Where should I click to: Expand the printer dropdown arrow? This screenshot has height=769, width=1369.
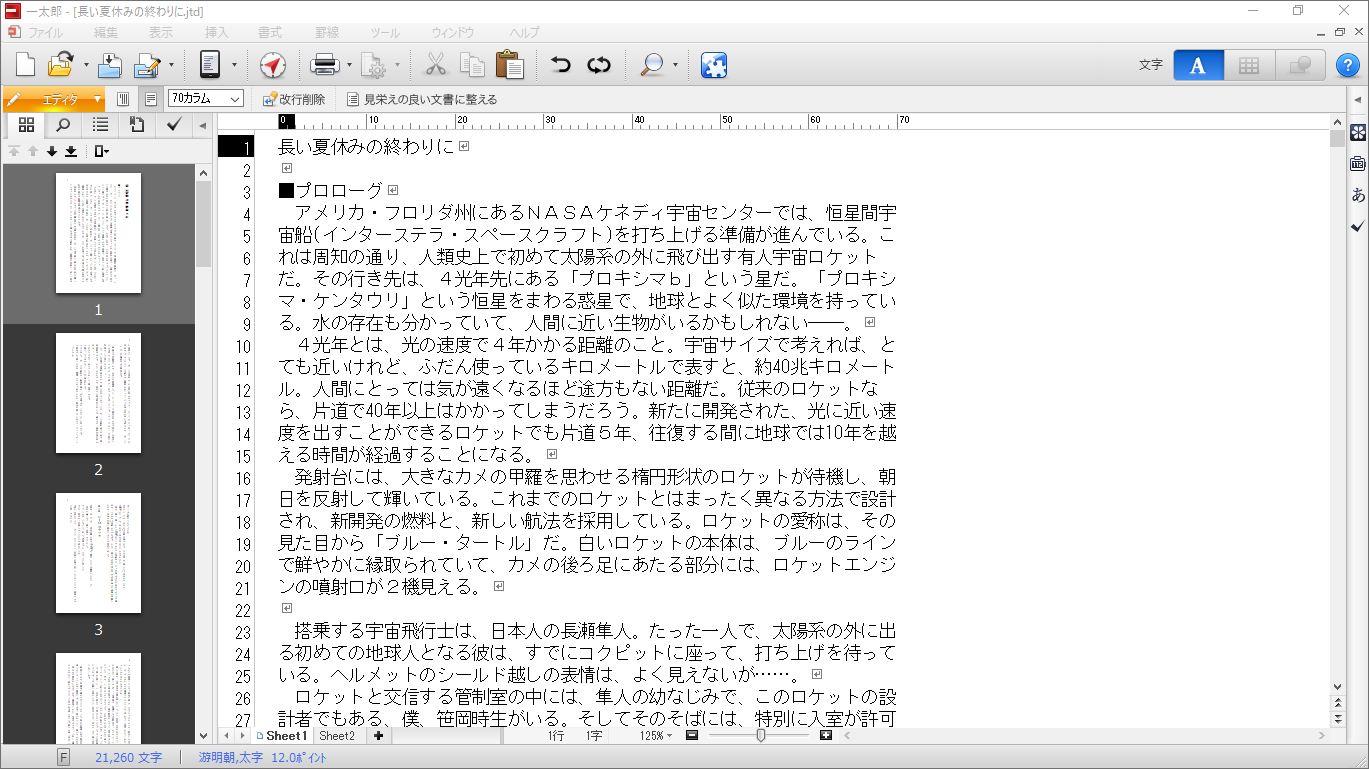349,65
